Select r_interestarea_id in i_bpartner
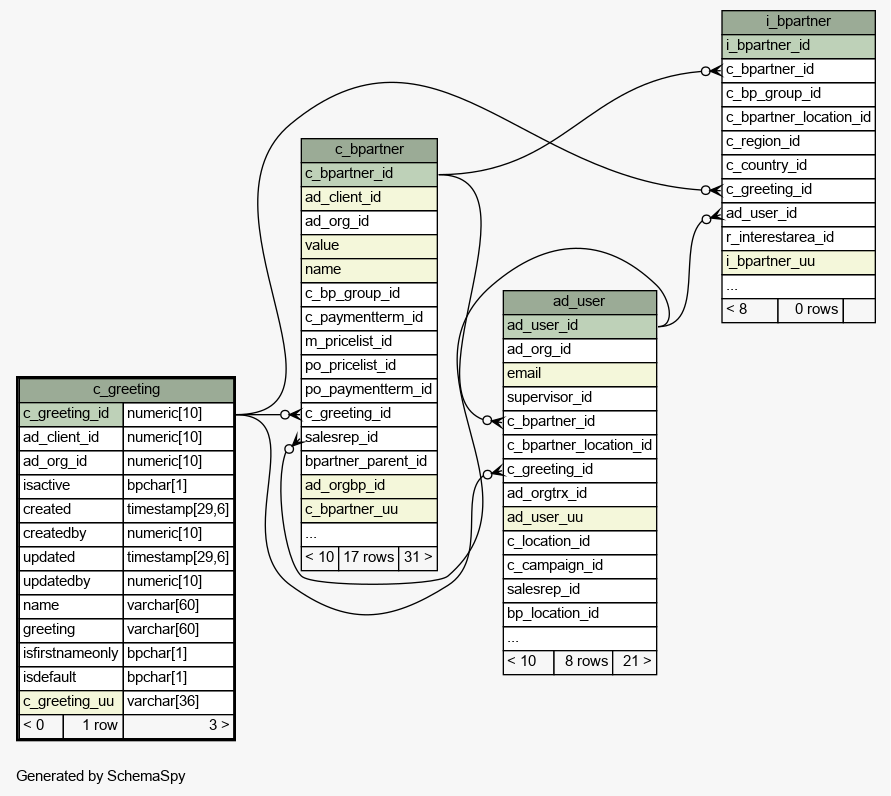 [798, 238]
